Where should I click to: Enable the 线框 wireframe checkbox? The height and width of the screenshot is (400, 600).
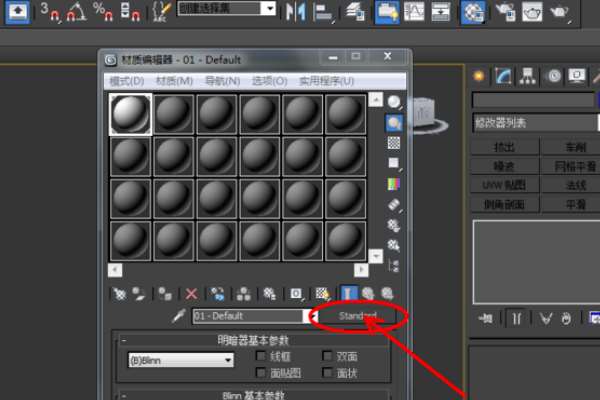coord(260,356)
